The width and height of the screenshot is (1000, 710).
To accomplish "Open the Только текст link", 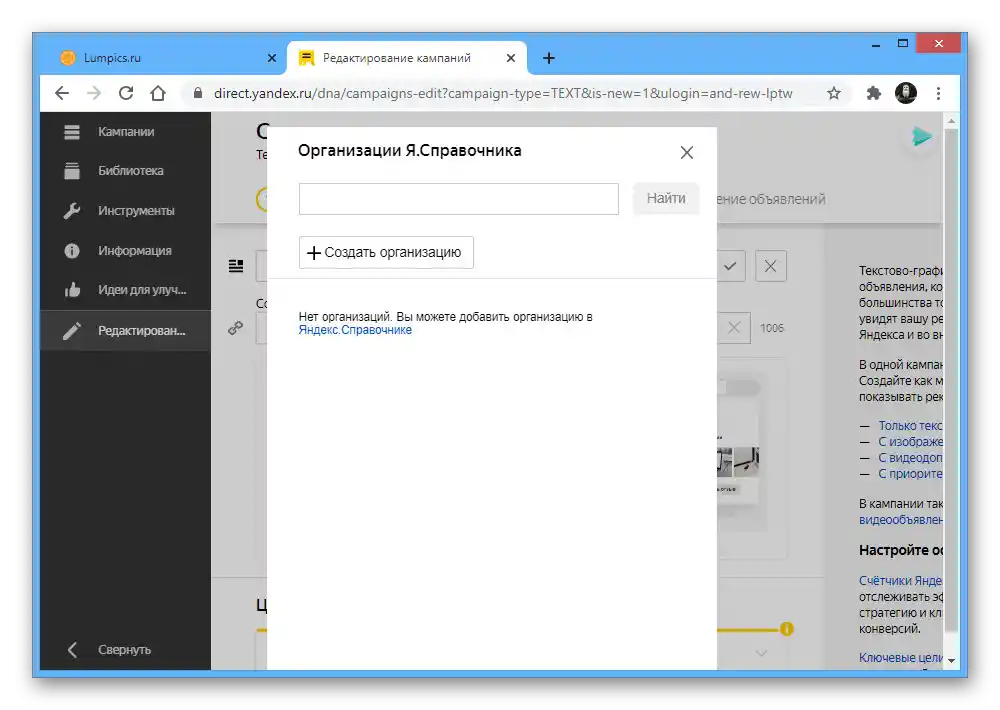I will coord(910,425).
